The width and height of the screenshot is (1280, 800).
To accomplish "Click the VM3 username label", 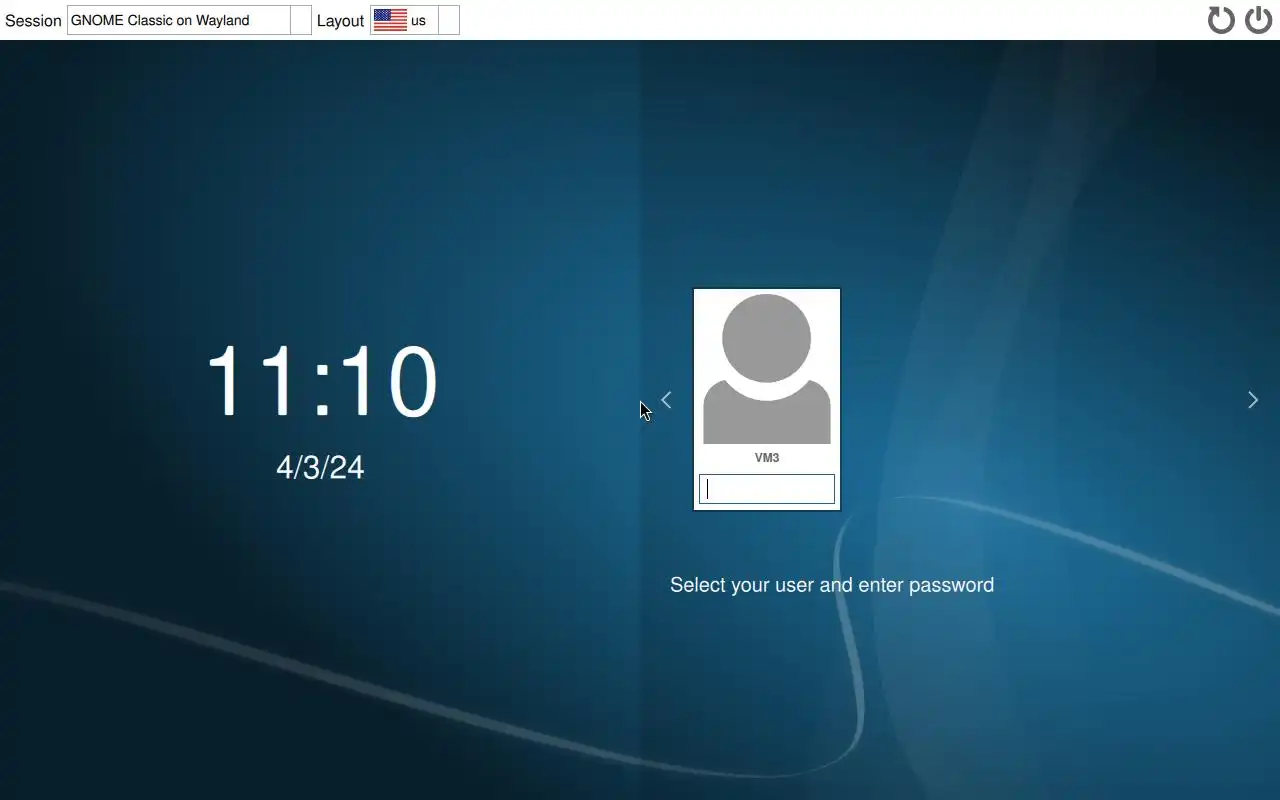I will coord(767,458).
